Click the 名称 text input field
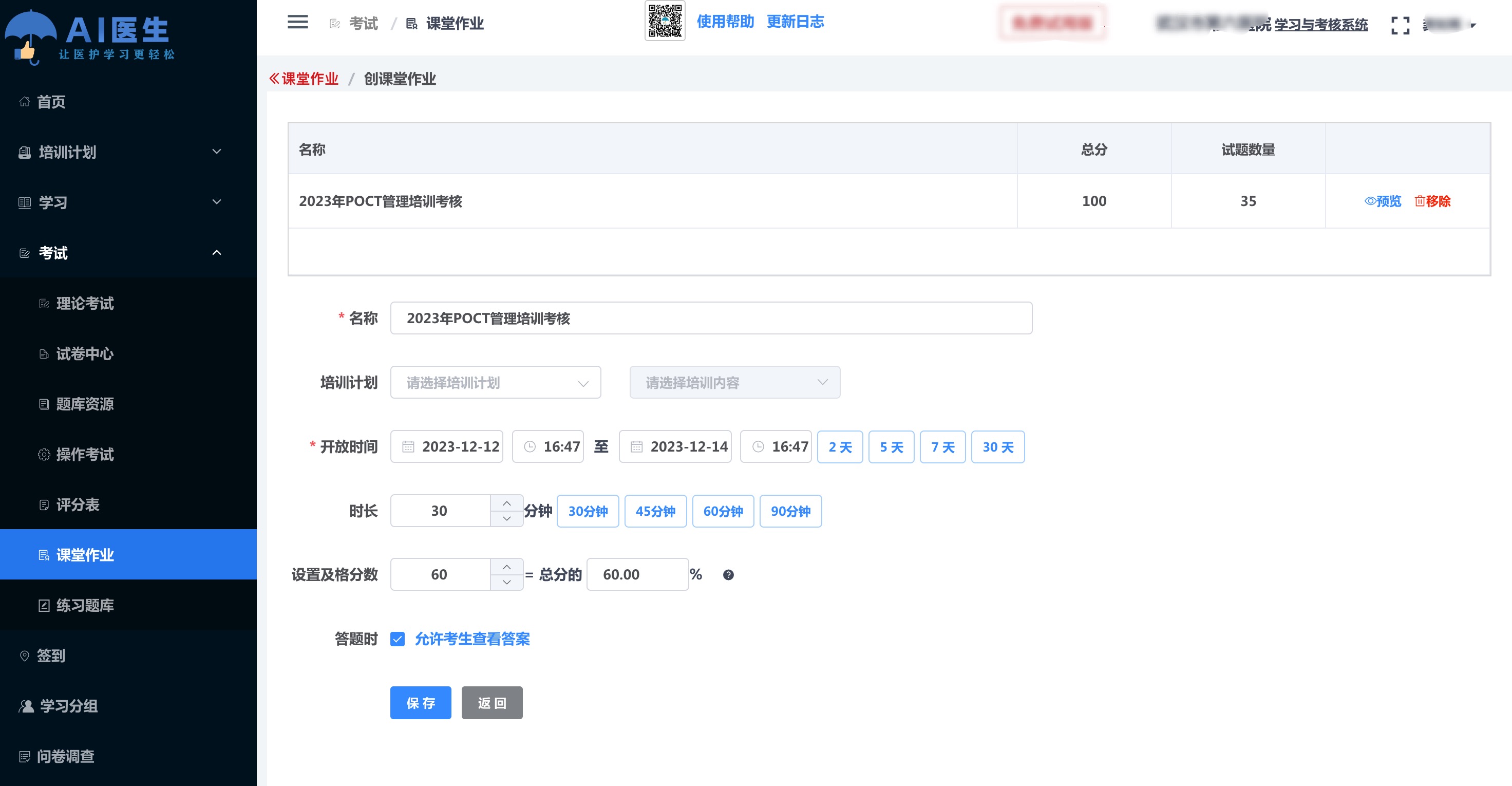The width and height of the screenshot is (1512, 786). 711,318
